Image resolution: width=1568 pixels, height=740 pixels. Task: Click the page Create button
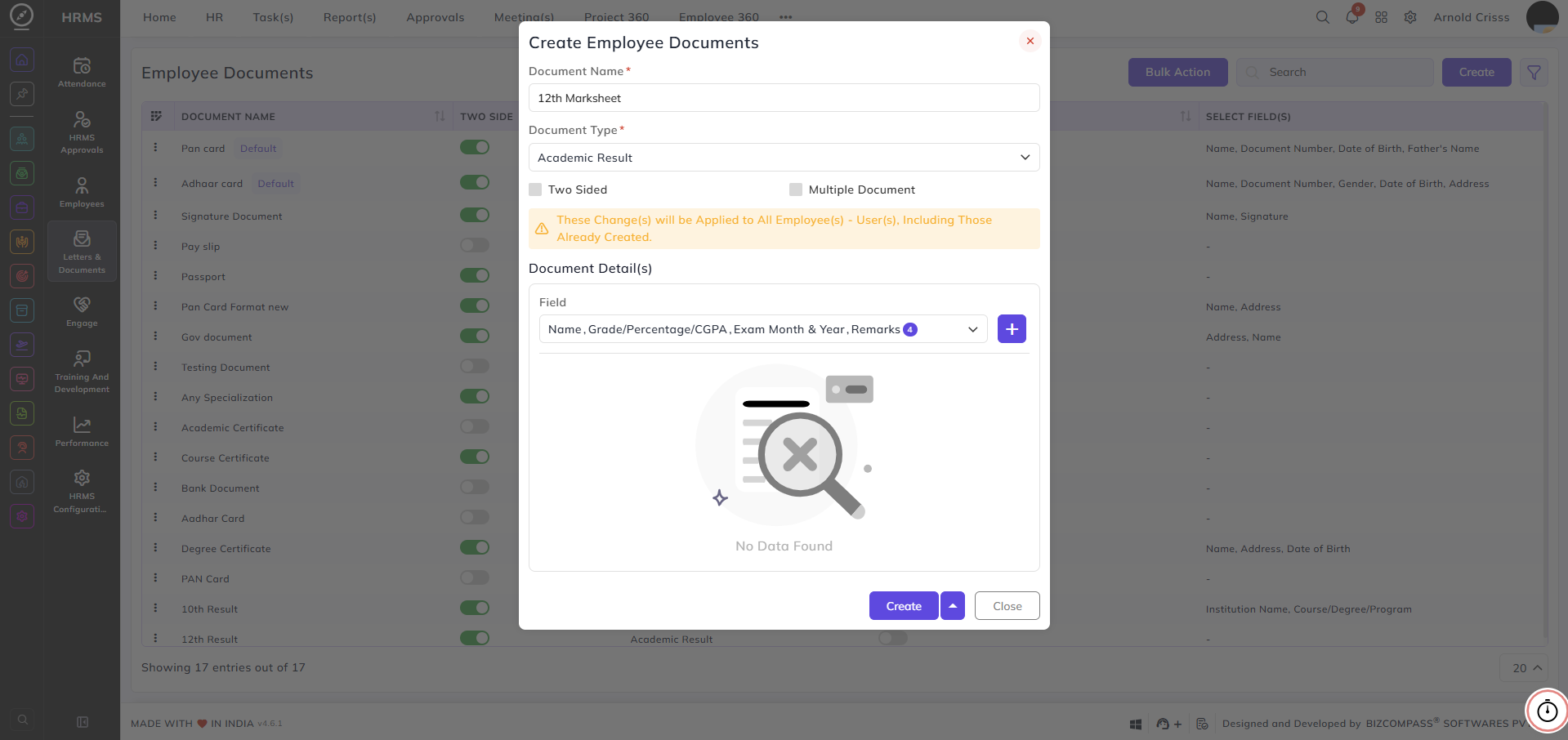tap(1476, 73)
